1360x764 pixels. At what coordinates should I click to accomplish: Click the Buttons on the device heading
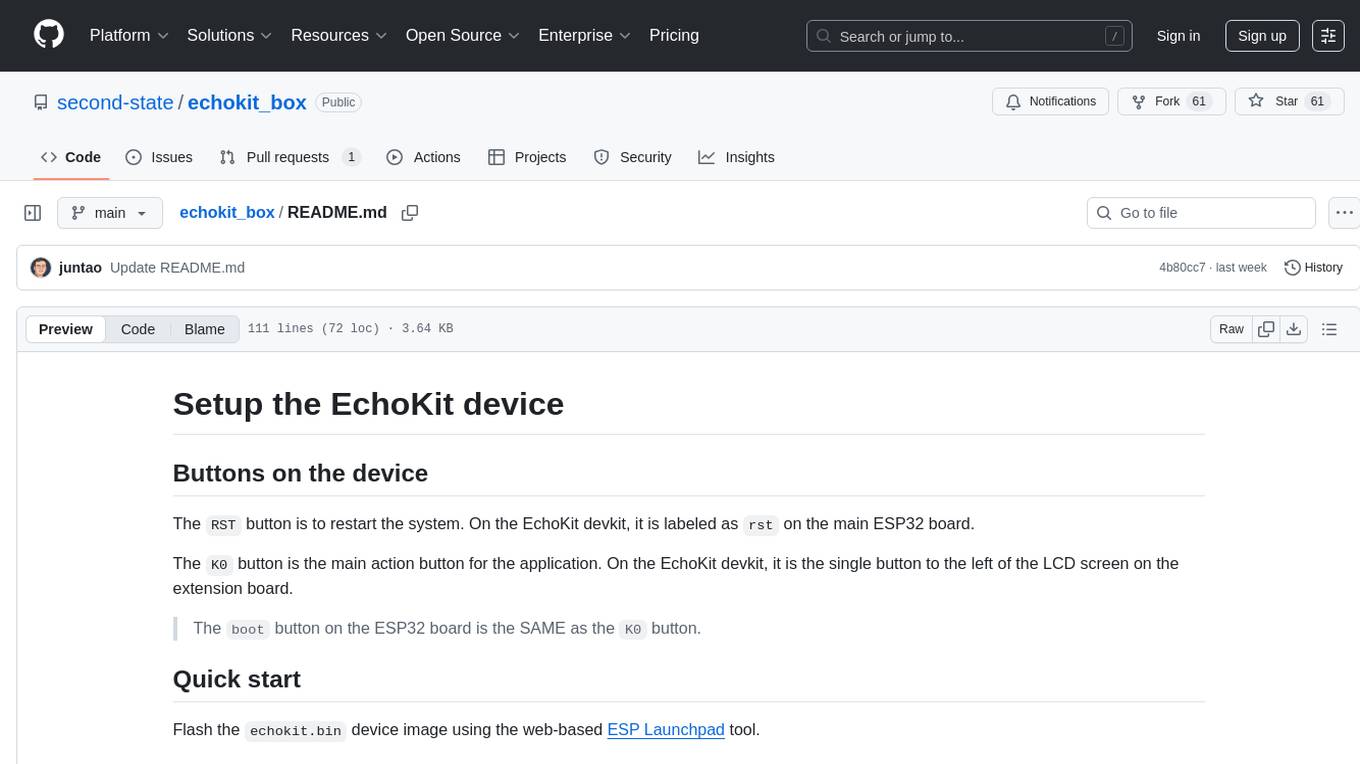tap(300, 473)
